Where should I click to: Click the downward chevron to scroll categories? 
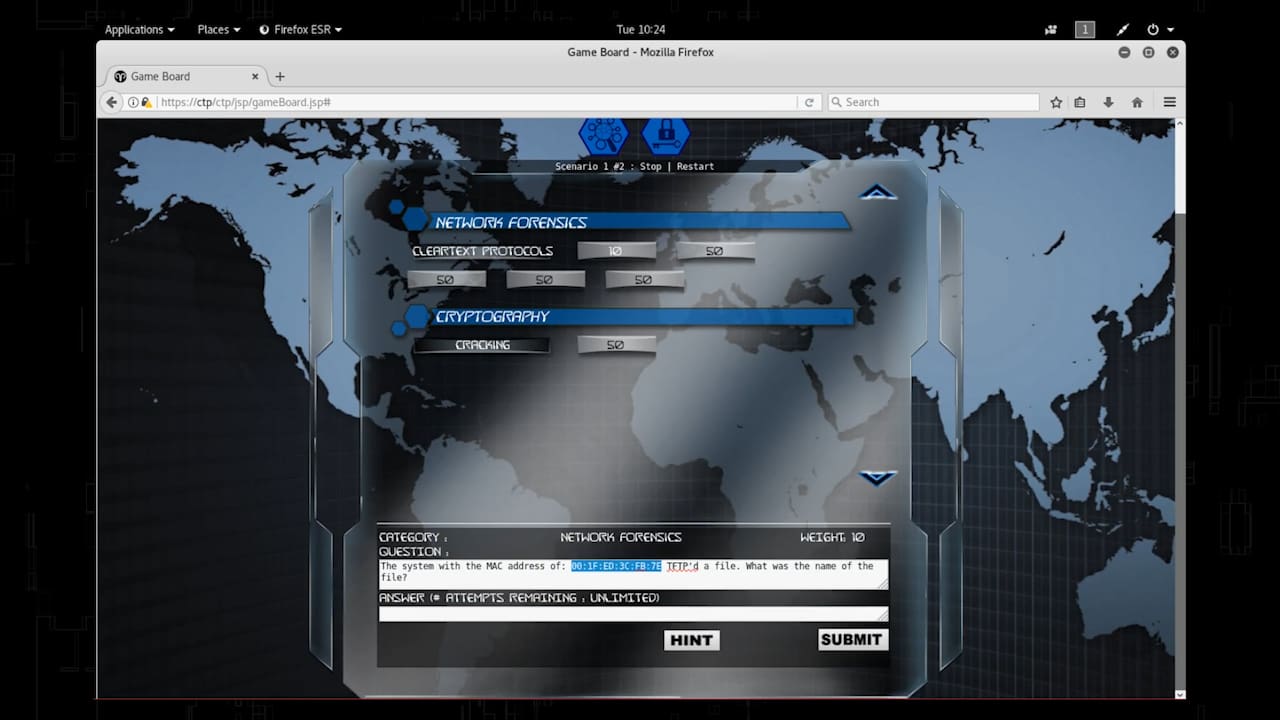pyautogui.click(x=877, y=478)
